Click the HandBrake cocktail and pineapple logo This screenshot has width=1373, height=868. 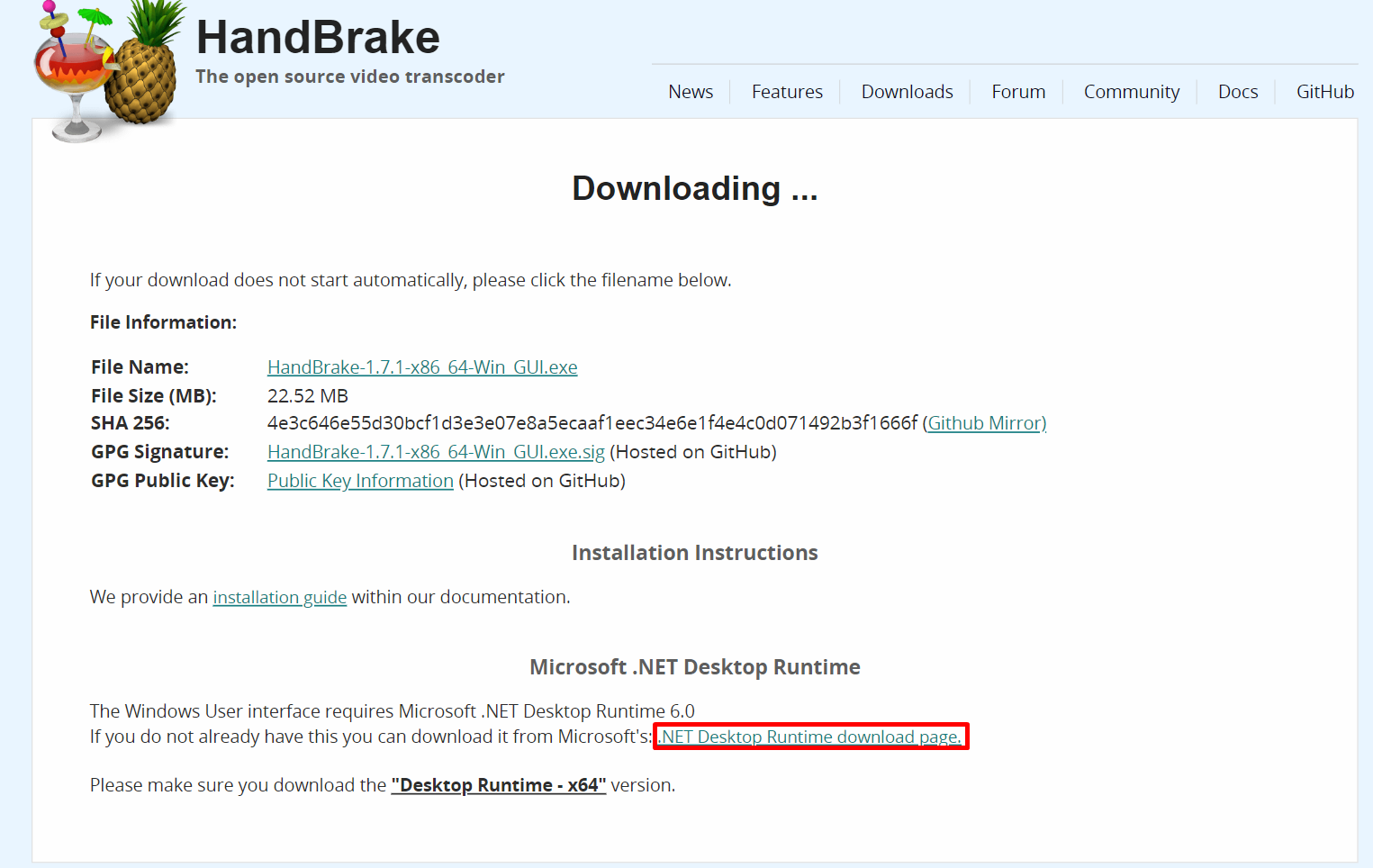click(108, 72)
